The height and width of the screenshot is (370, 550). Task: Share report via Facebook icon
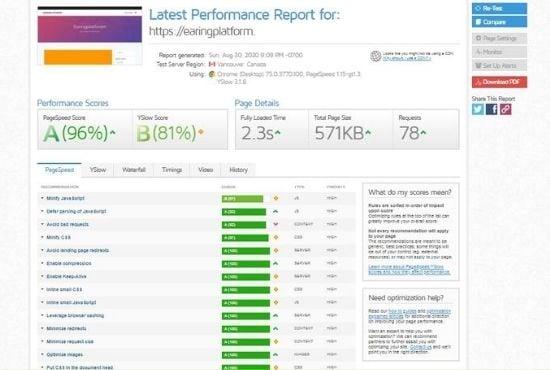click(491, 109)
